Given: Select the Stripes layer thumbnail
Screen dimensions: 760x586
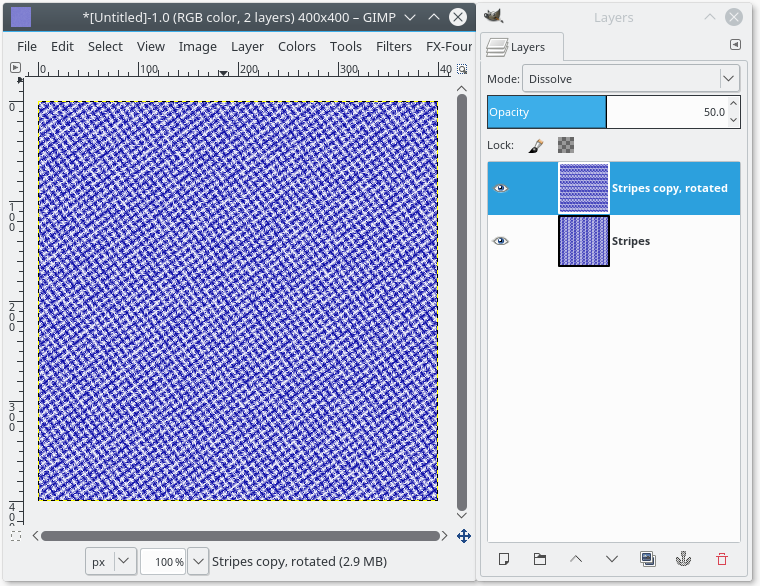Looking at the screenshot, I should 583,241.
